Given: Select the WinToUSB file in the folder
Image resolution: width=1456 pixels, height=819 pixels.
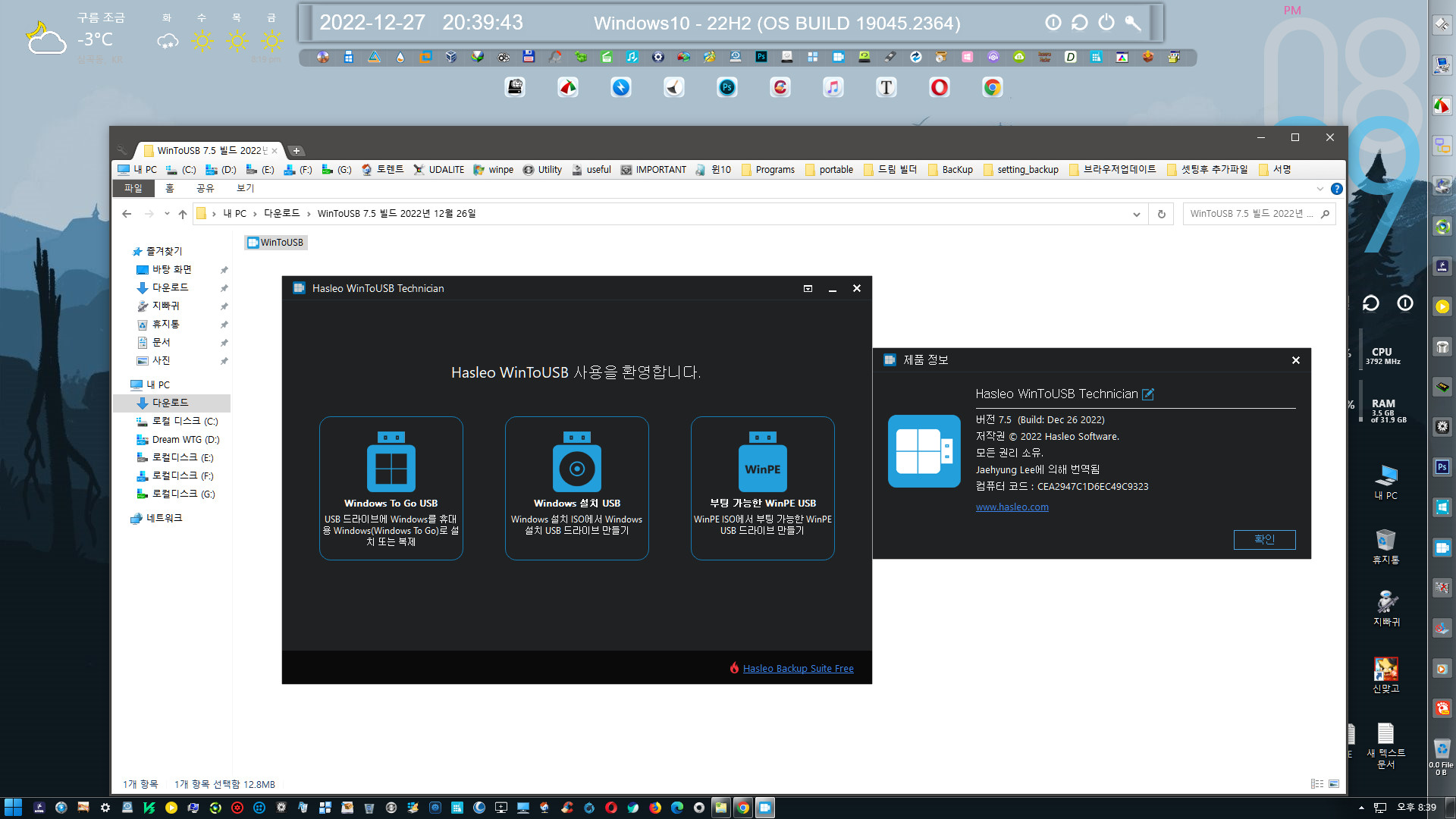Looking at the screenshot, I should click(x=276, y=243).
